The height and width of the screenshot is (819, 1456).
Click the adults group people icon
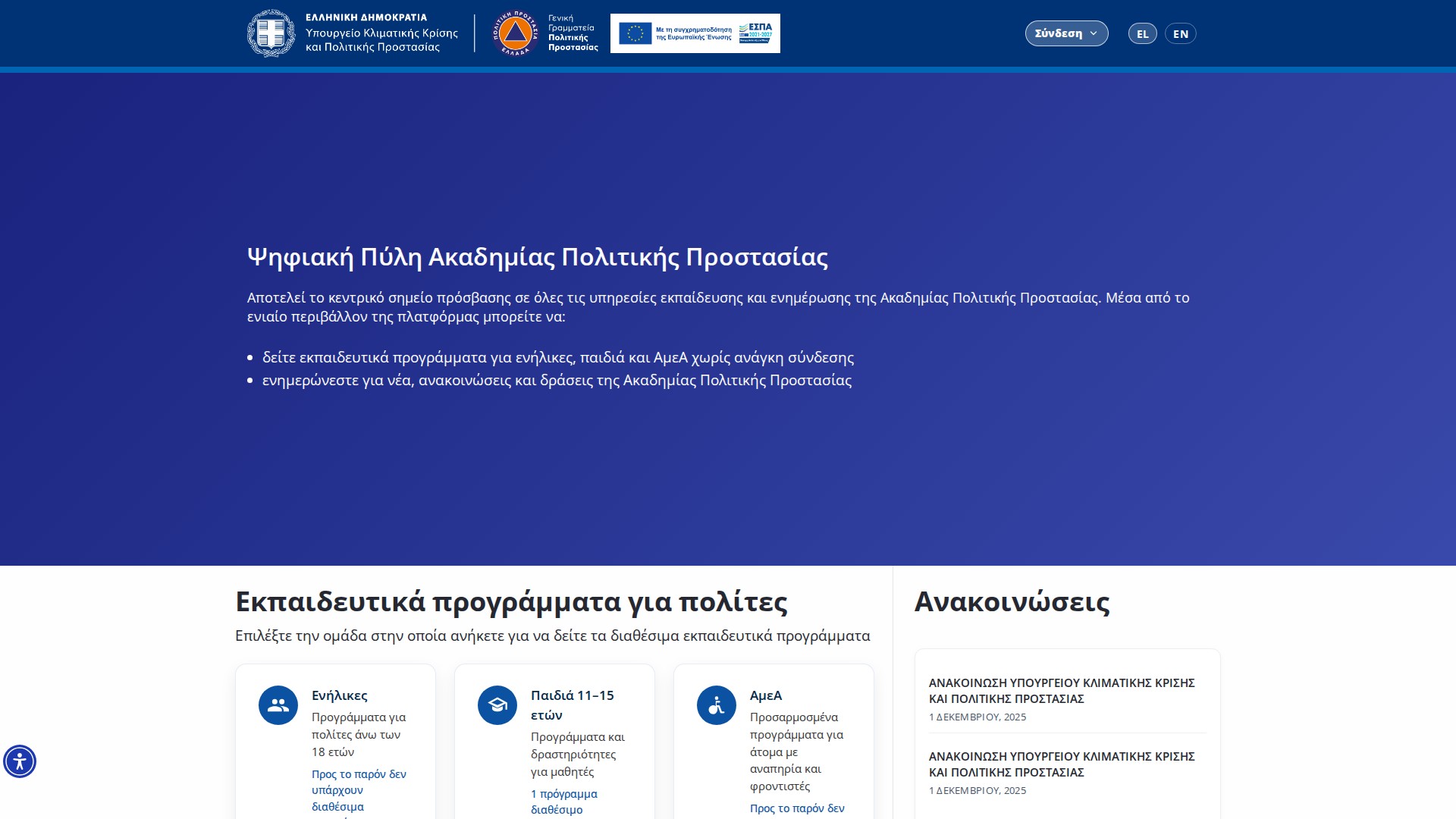pos(278,705)
